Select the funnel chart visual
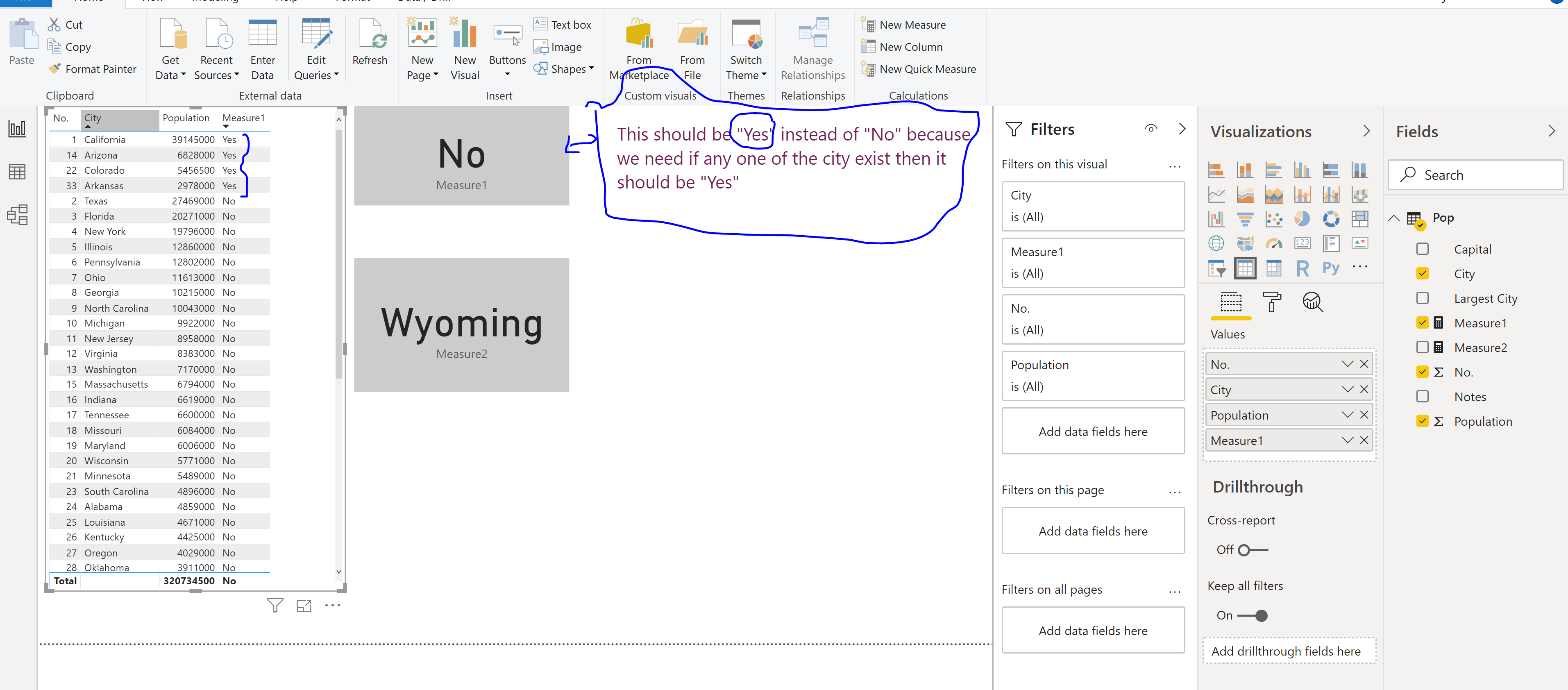This screenshot has width=1568, height=690. (1245, 219)
